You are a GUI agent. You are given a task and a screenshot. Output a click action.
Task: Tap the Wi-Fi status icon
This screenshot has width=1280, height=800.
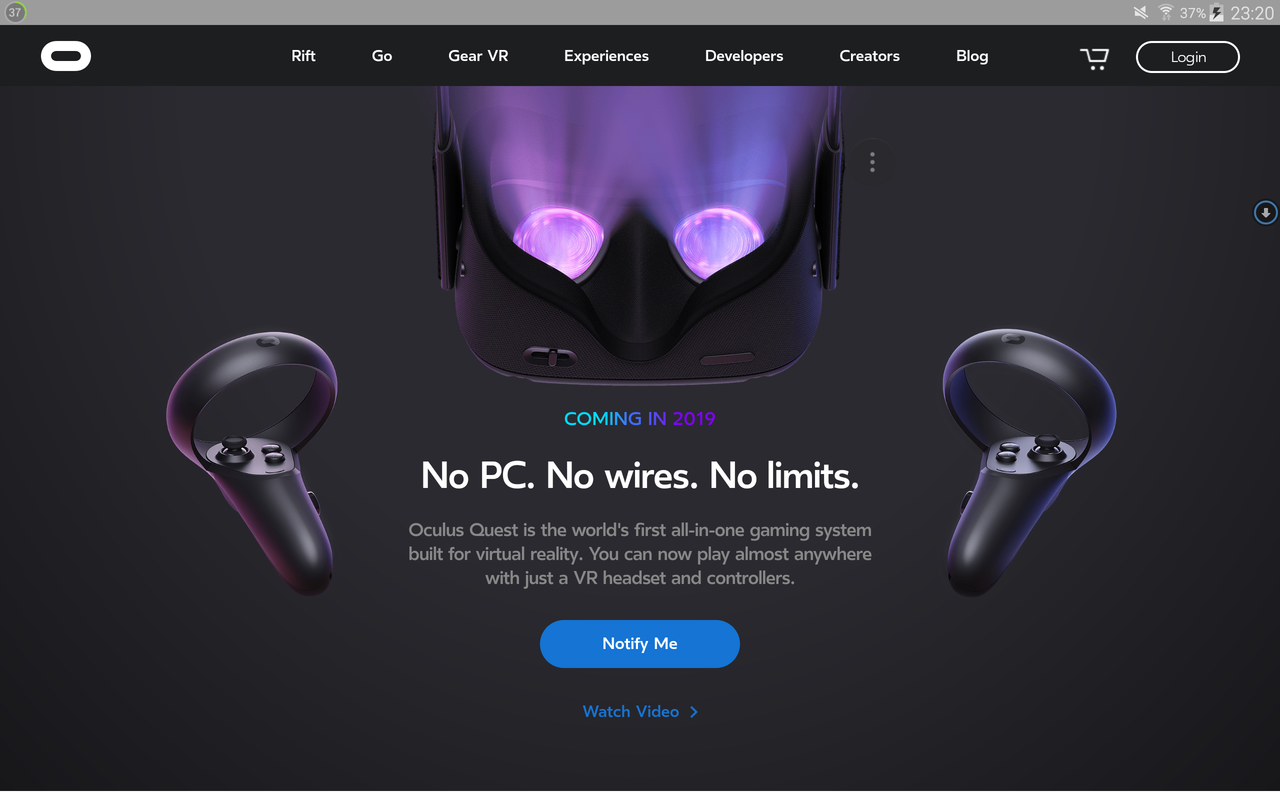tap(1166, 13)
